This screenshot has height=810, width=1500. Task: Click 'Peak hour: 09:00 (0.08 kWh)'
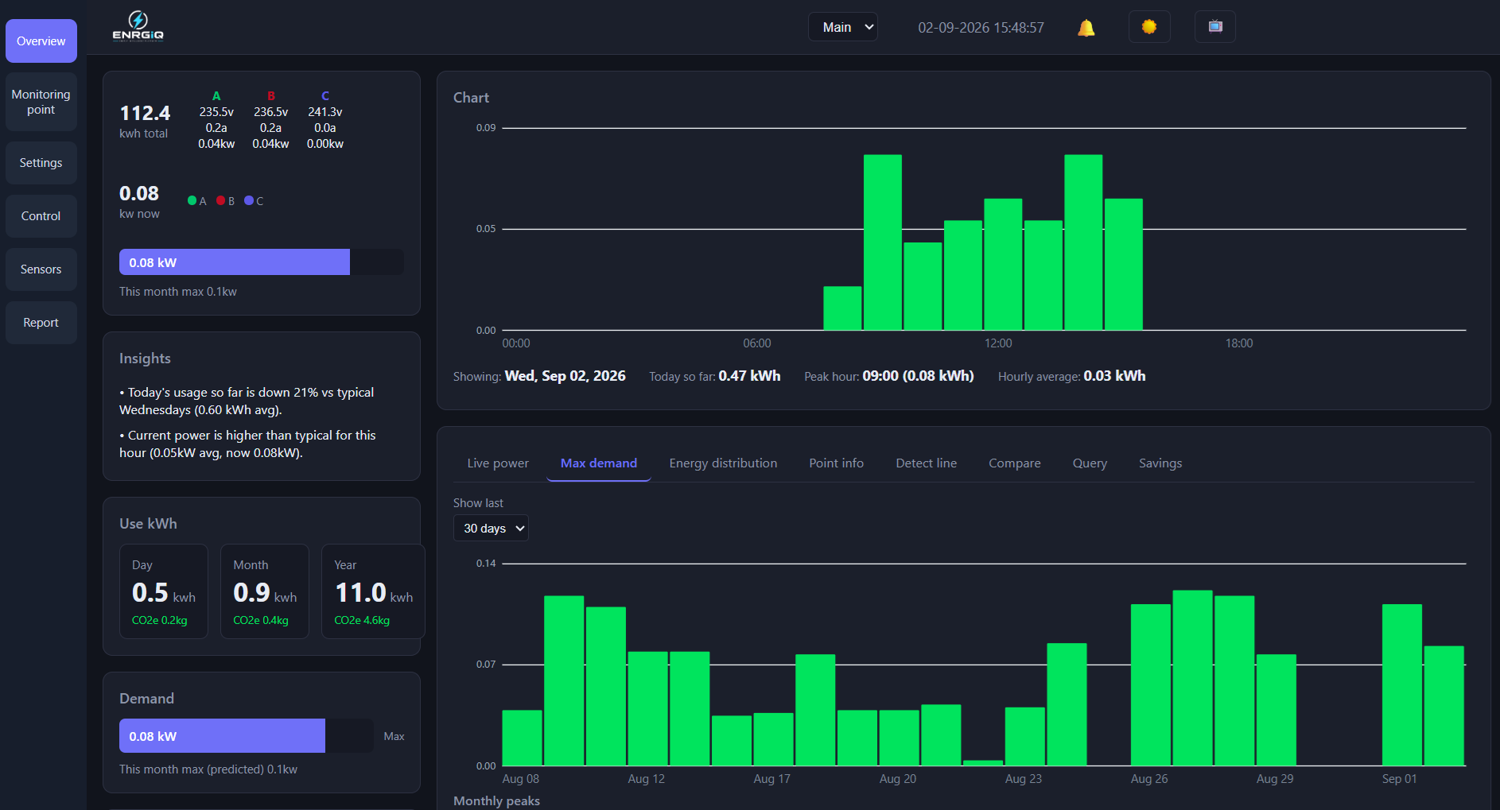pos(889,376)
